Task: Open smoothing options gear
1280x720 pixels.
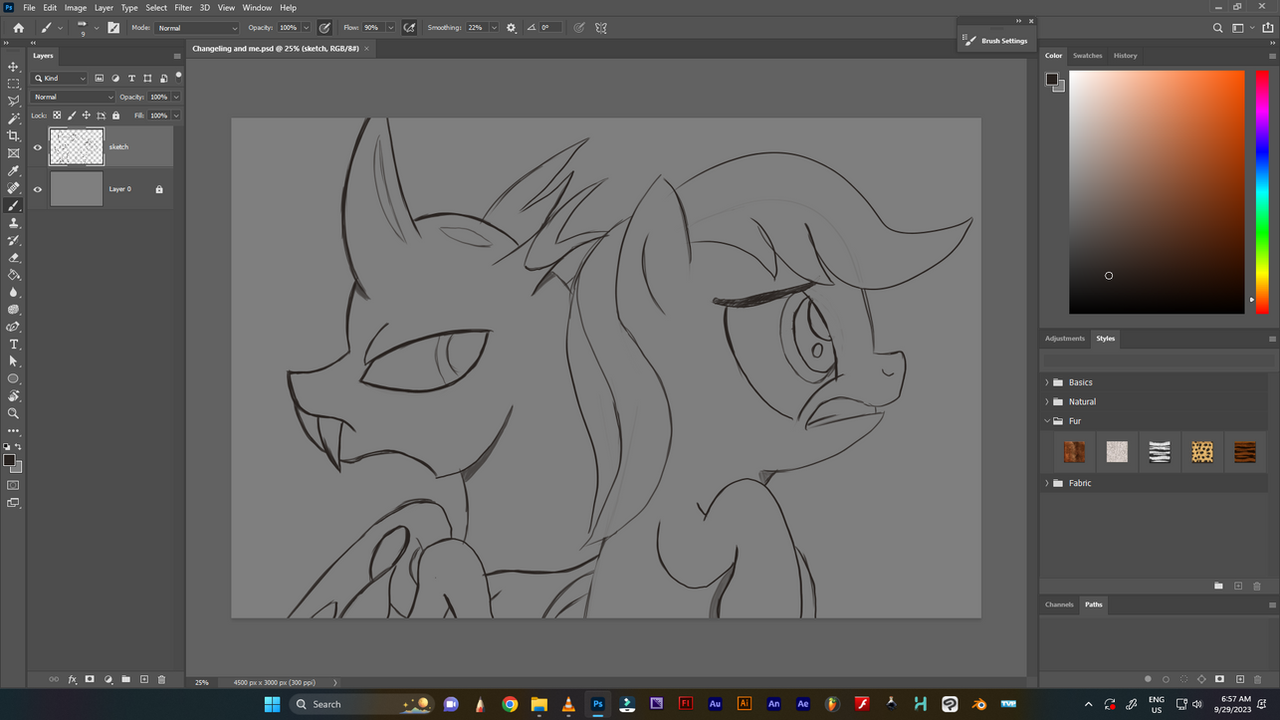Action: pos(512,28)
